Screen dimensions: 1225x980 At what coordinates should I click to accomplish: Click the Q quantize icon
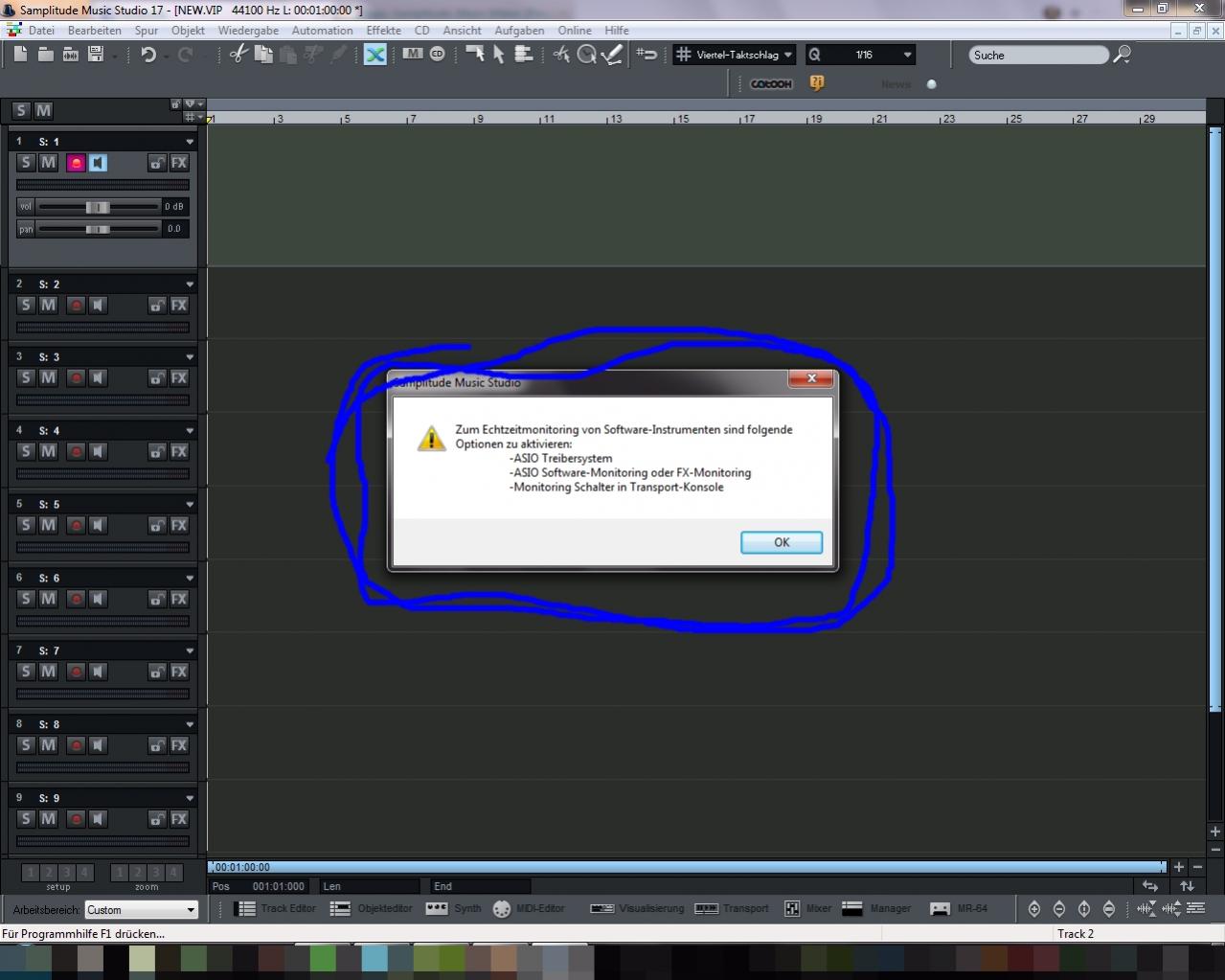815,55
